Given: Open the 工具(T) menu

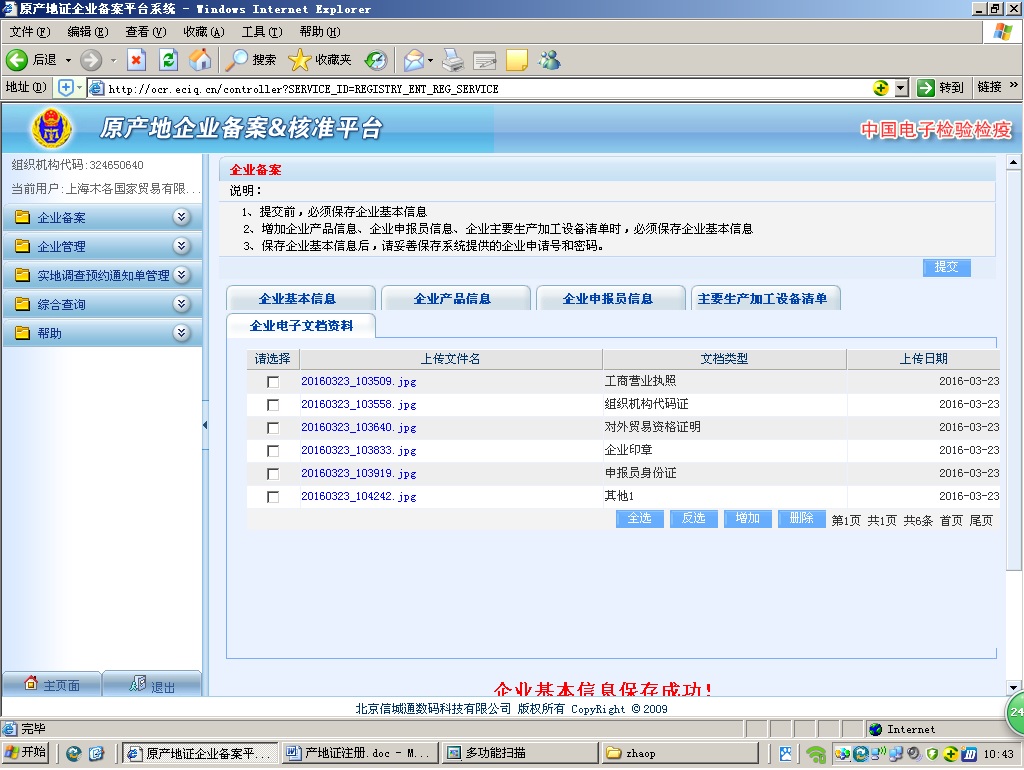Looking at the screenshot, I should pyautogui.click(x=261, y=32).
